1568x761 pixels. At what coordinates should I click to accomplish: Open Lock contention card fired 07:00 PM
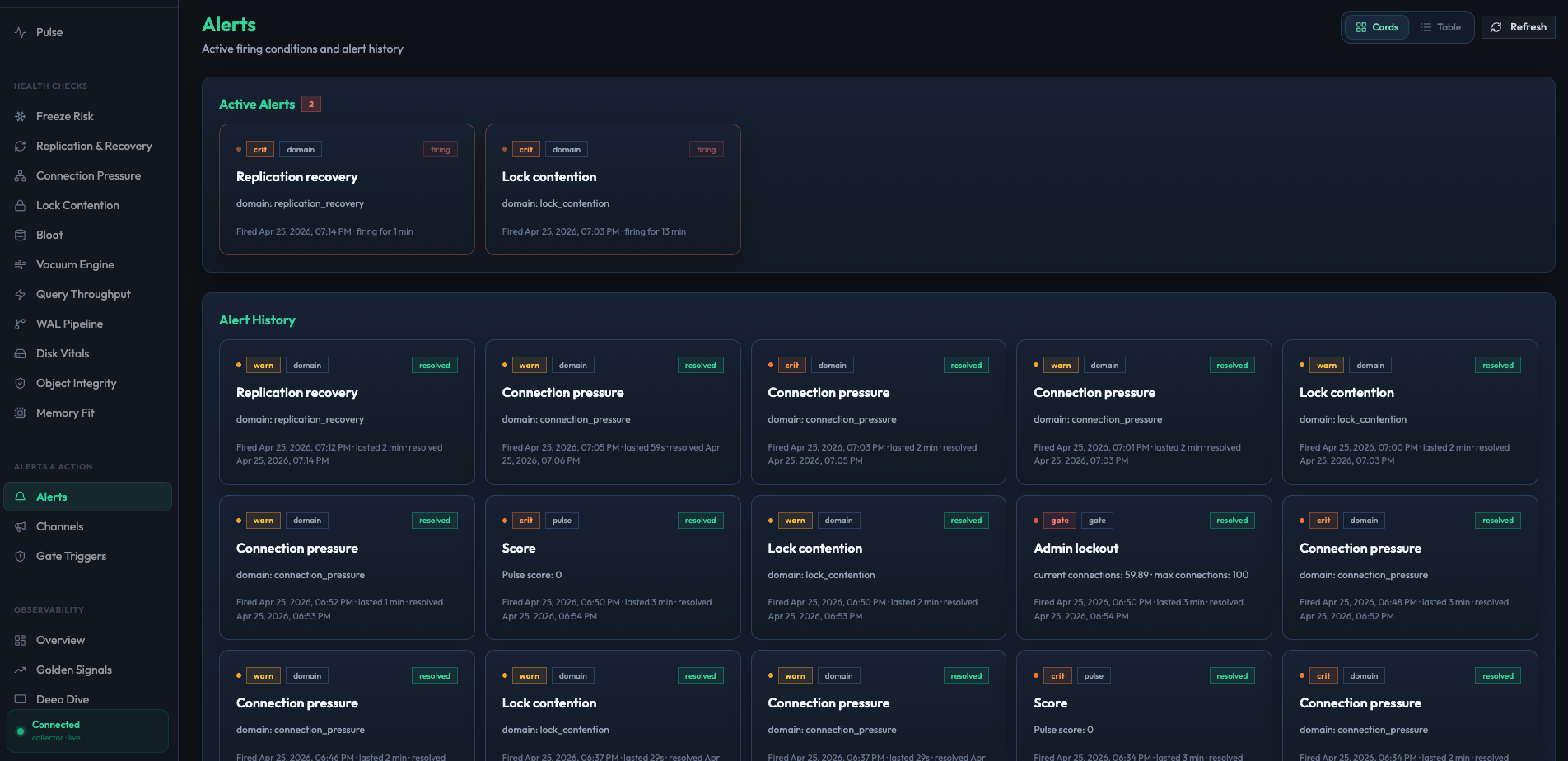tap(1410, 412)
